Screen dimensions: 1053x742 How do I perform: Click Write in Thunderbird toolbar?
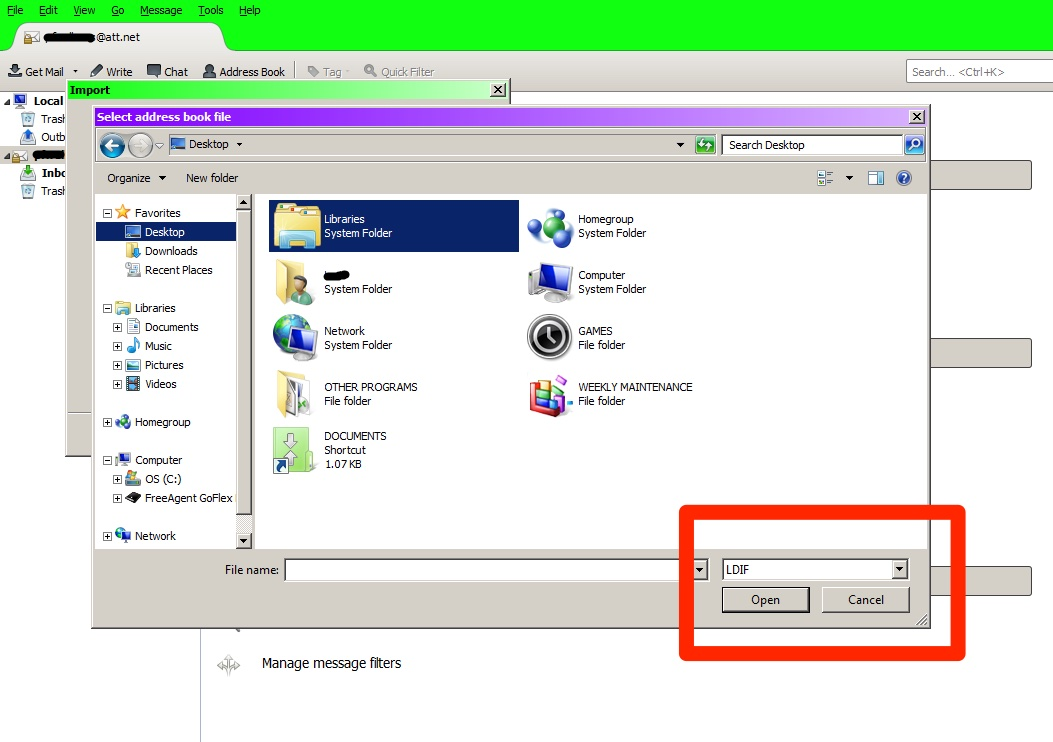(x=111, y=71)
